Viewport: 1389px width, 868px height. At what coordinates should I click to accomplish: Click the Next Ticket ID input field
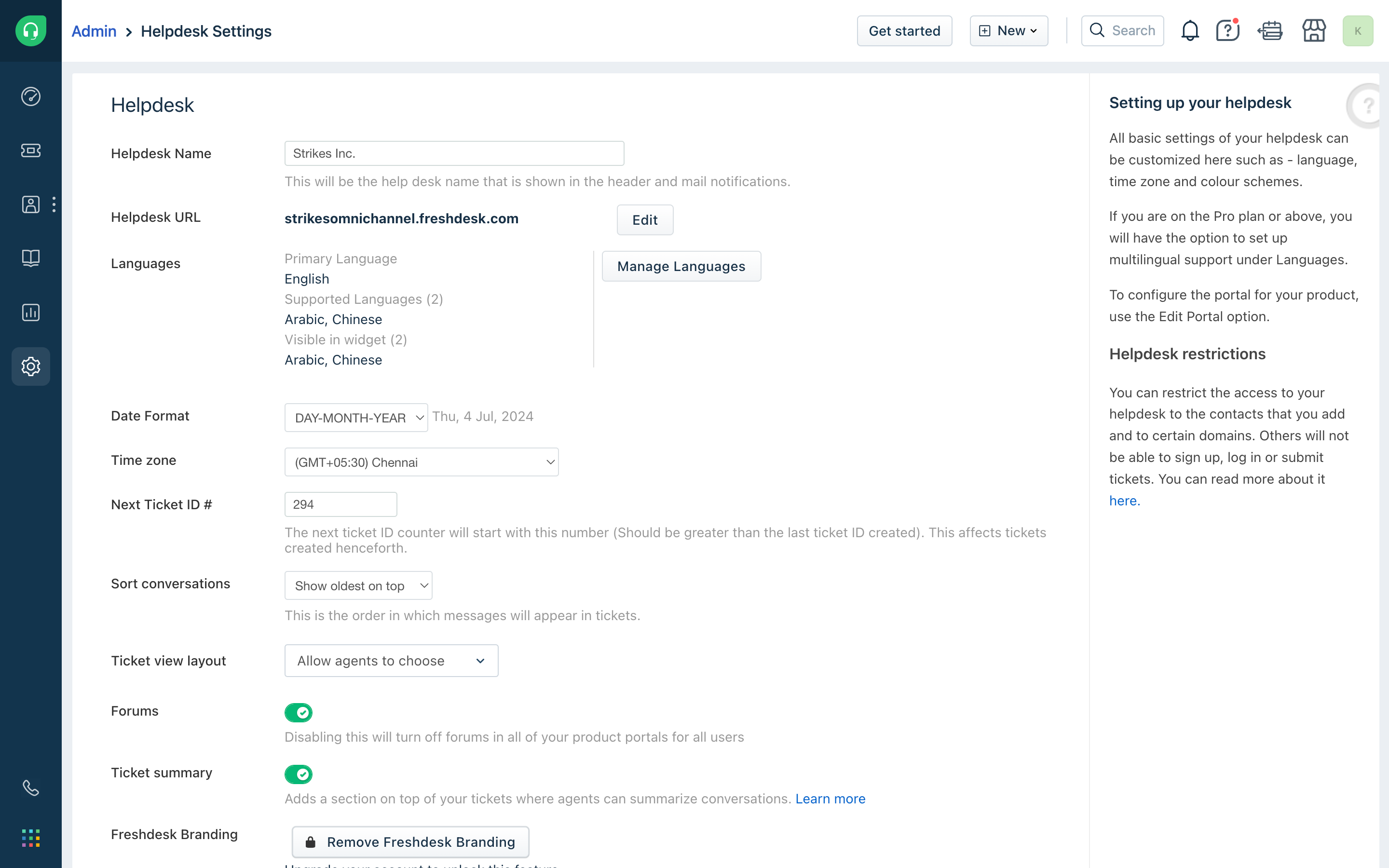click(x=340, y=504)
